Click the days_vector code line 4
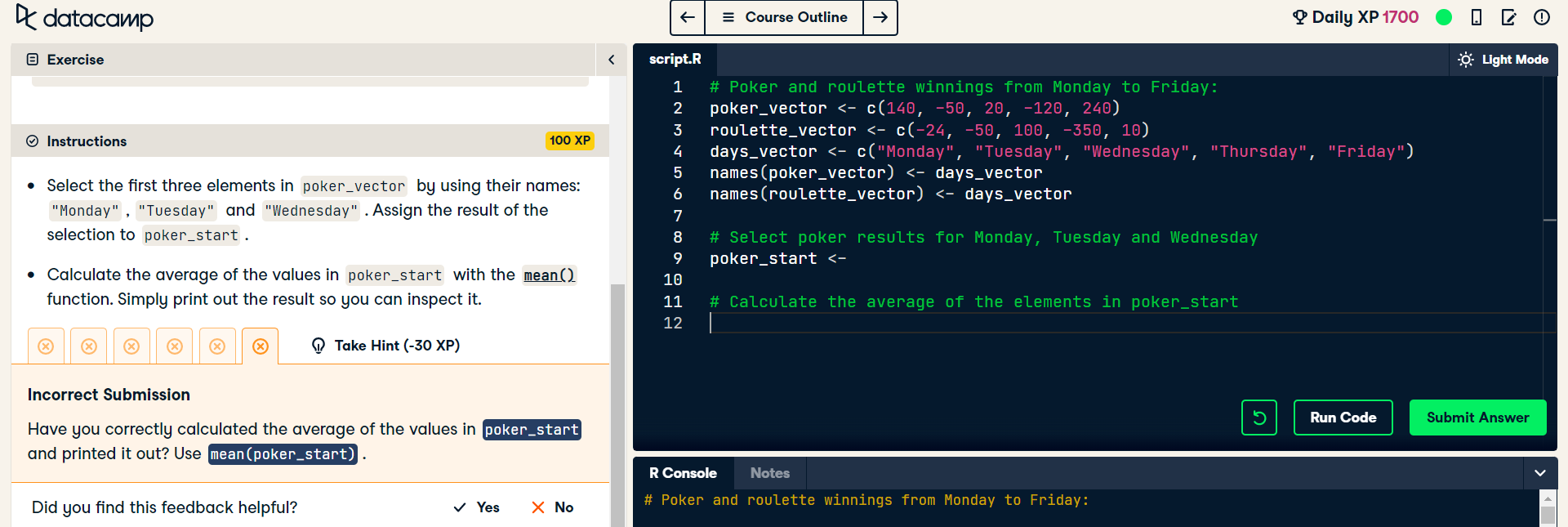Image resolution: width=1568 pixels, height=527 pixels. click(x=1062, y=151)
